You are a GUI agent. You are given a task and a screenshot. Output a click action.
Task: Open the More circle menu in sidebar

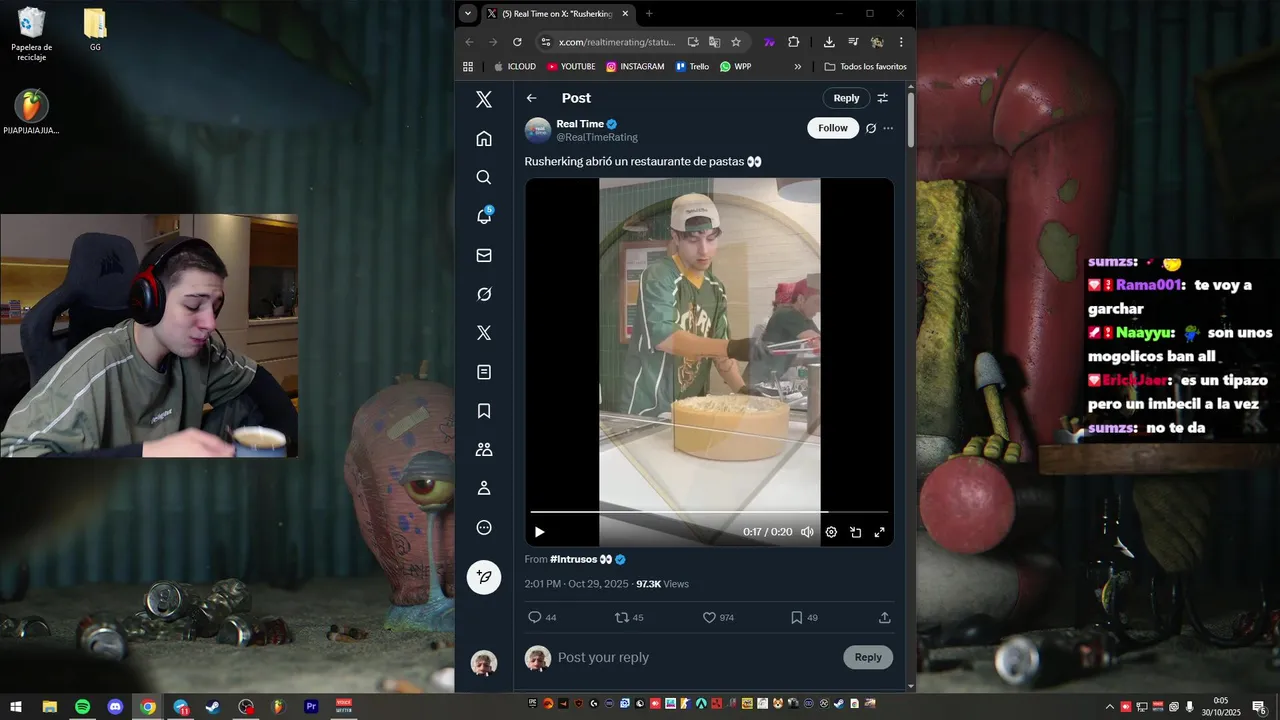tap(484, 527)
